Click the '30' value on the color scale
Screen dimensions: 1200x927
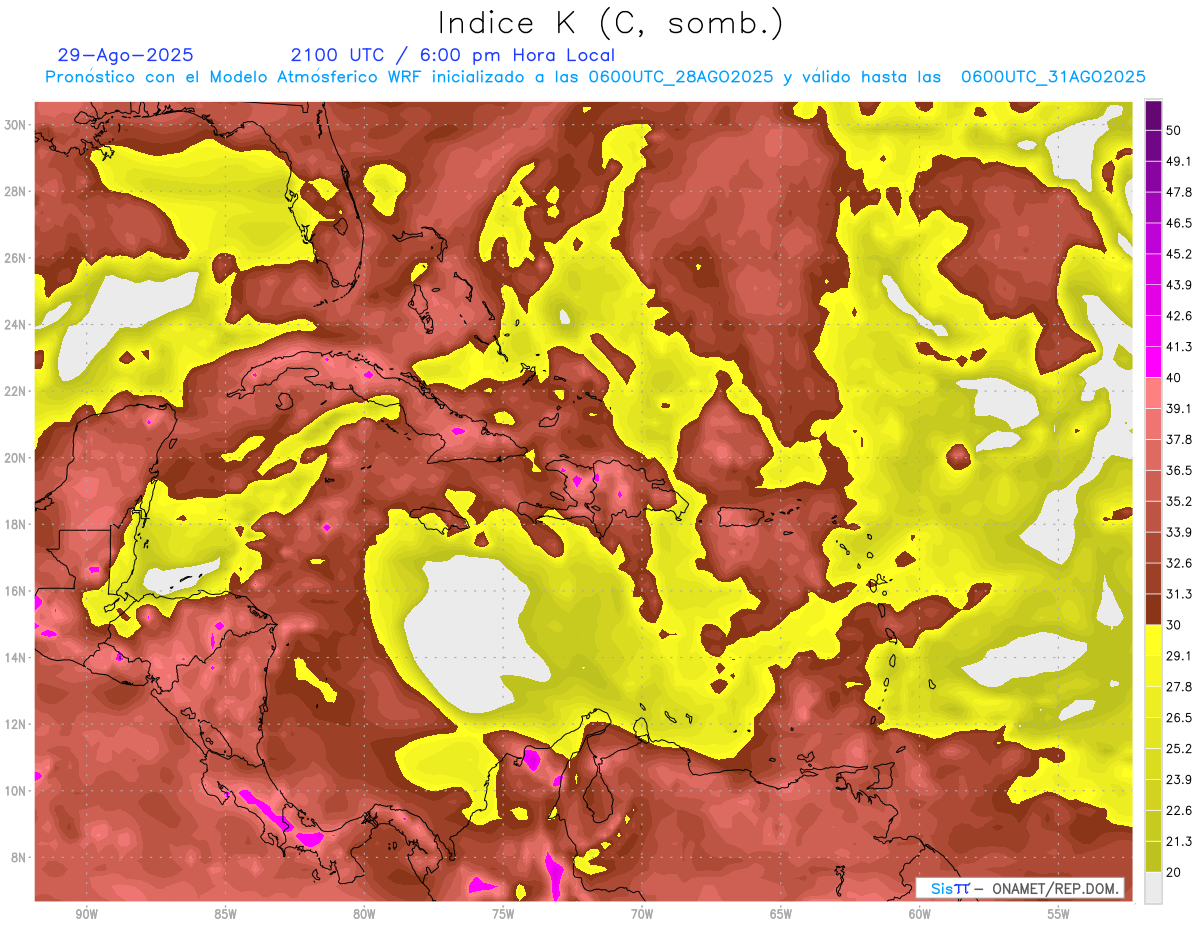(1175, 625)
